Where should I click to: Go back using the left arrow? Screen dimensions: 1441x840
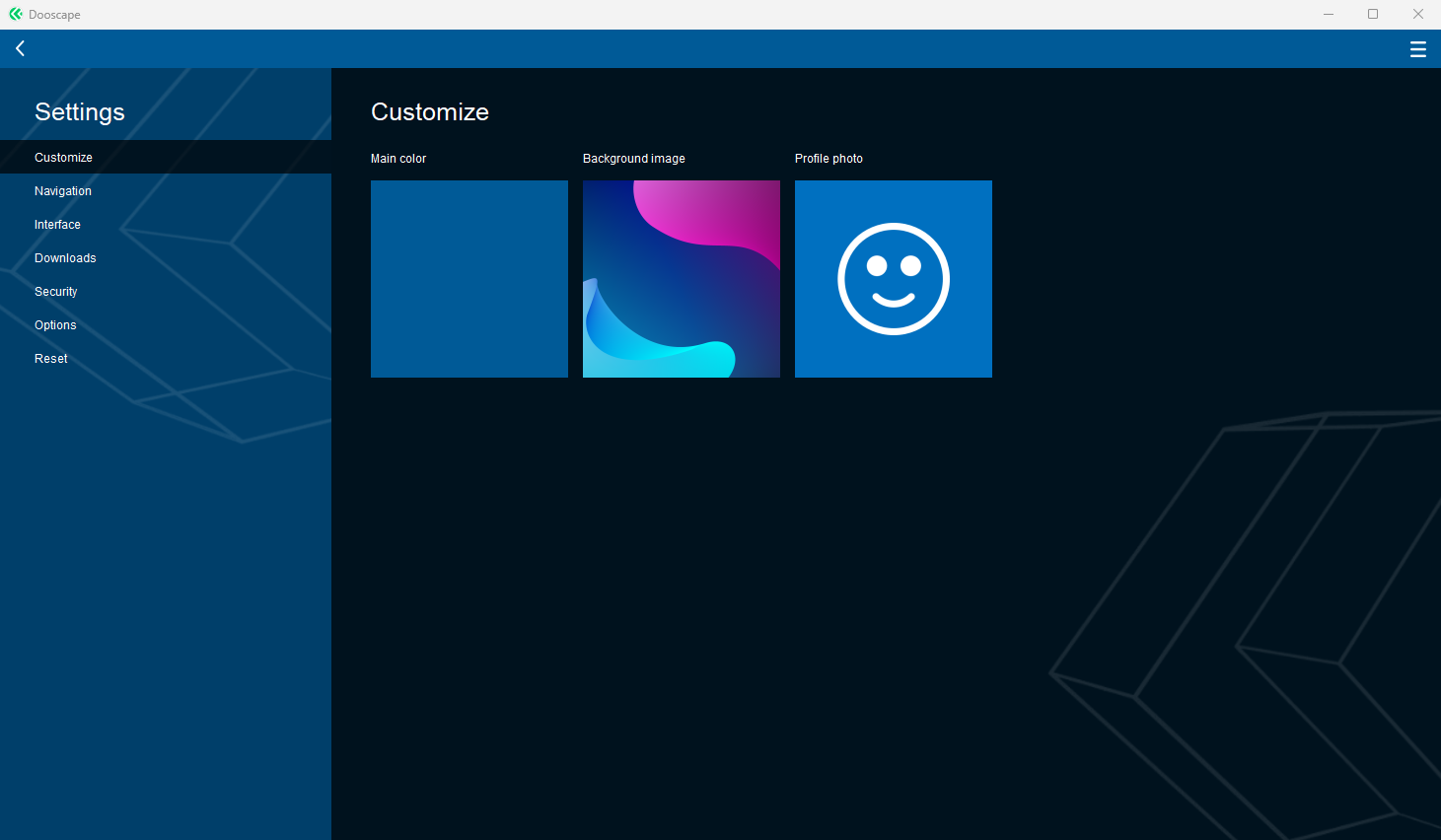20,48
